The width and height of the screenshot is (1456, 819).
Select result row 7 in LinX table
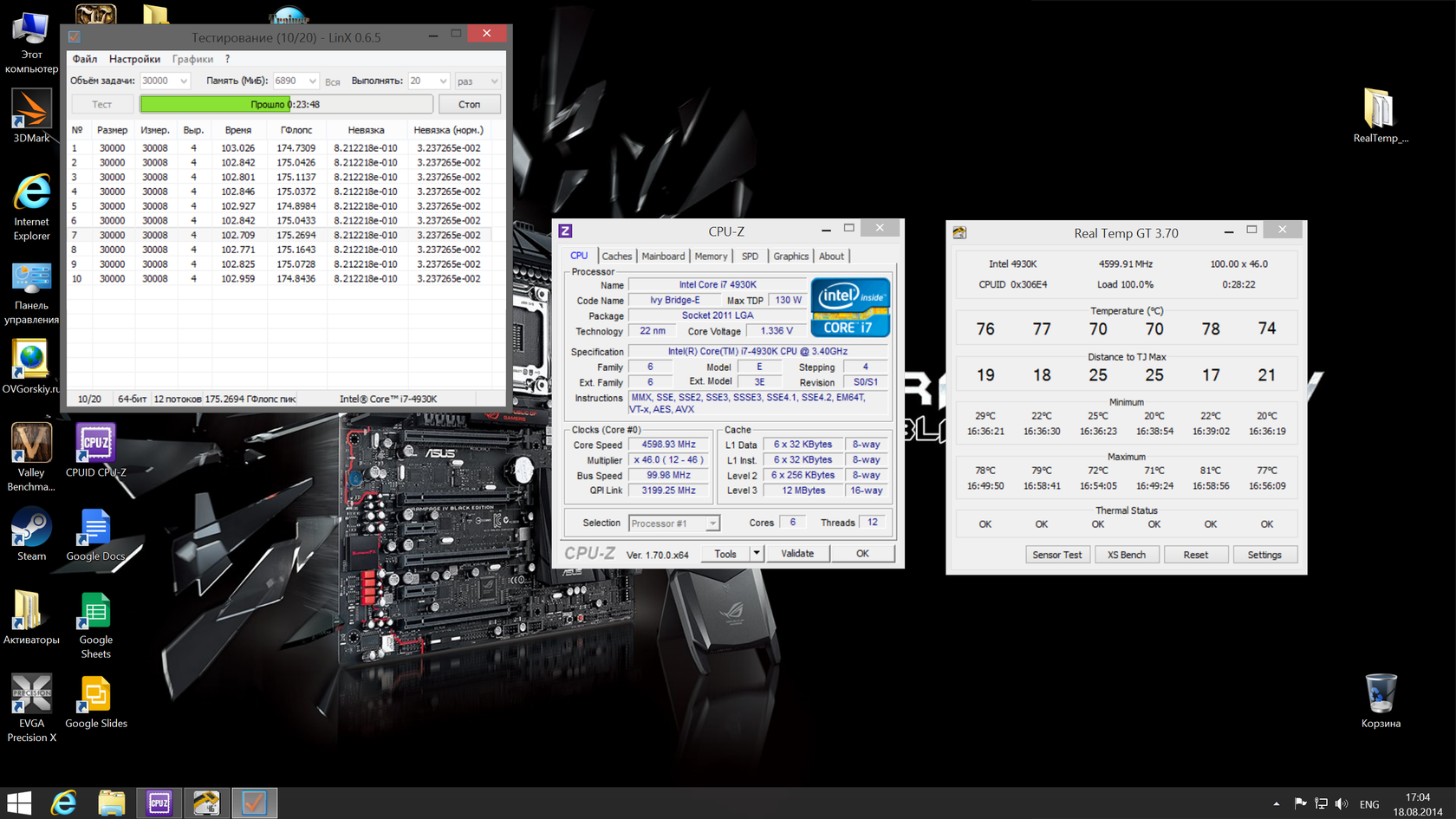pyautogui.click(x=280, y=235)
